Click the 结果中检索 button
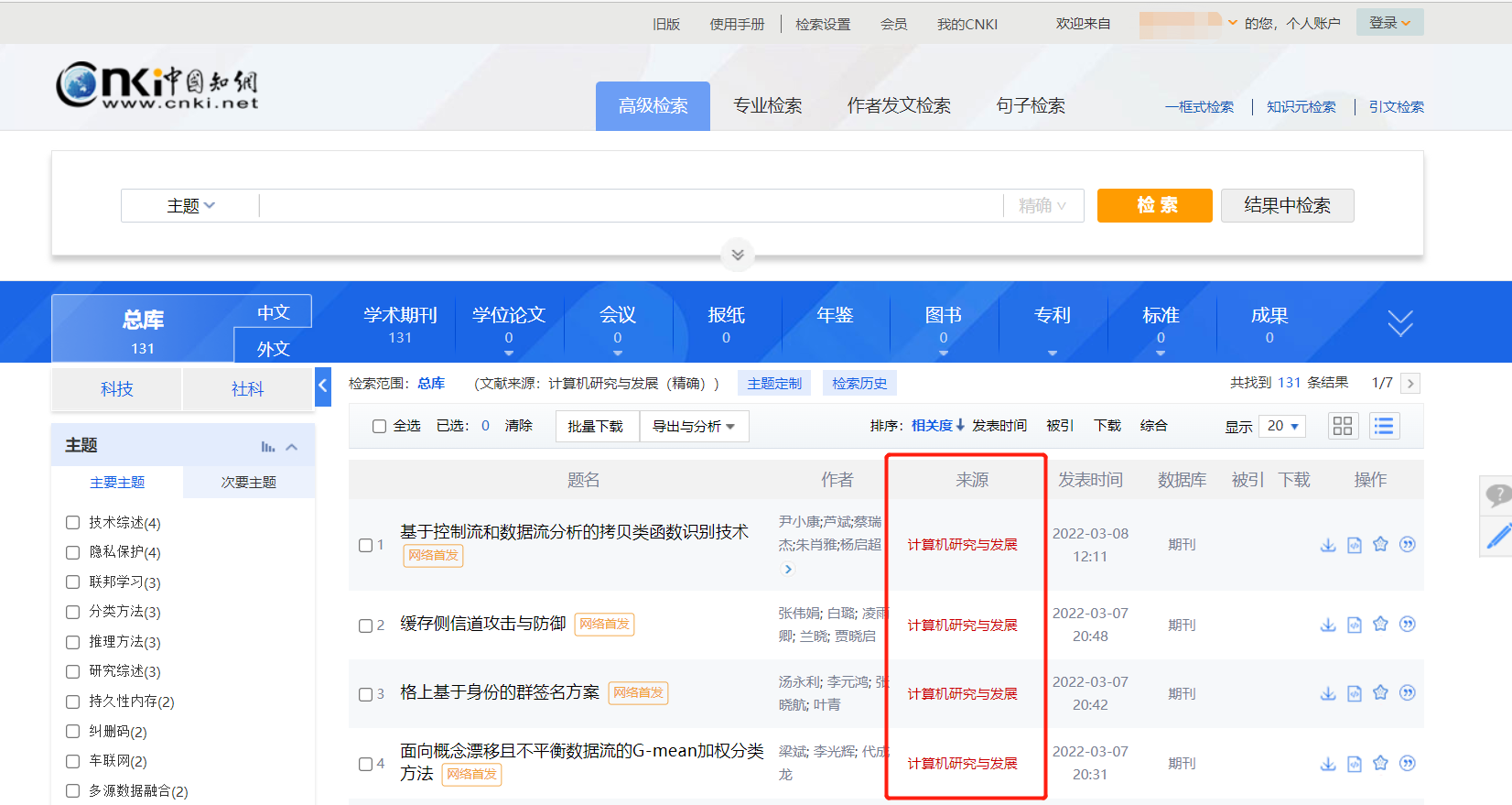Viewport: 1512px width, 805px height. [1287, 205]
